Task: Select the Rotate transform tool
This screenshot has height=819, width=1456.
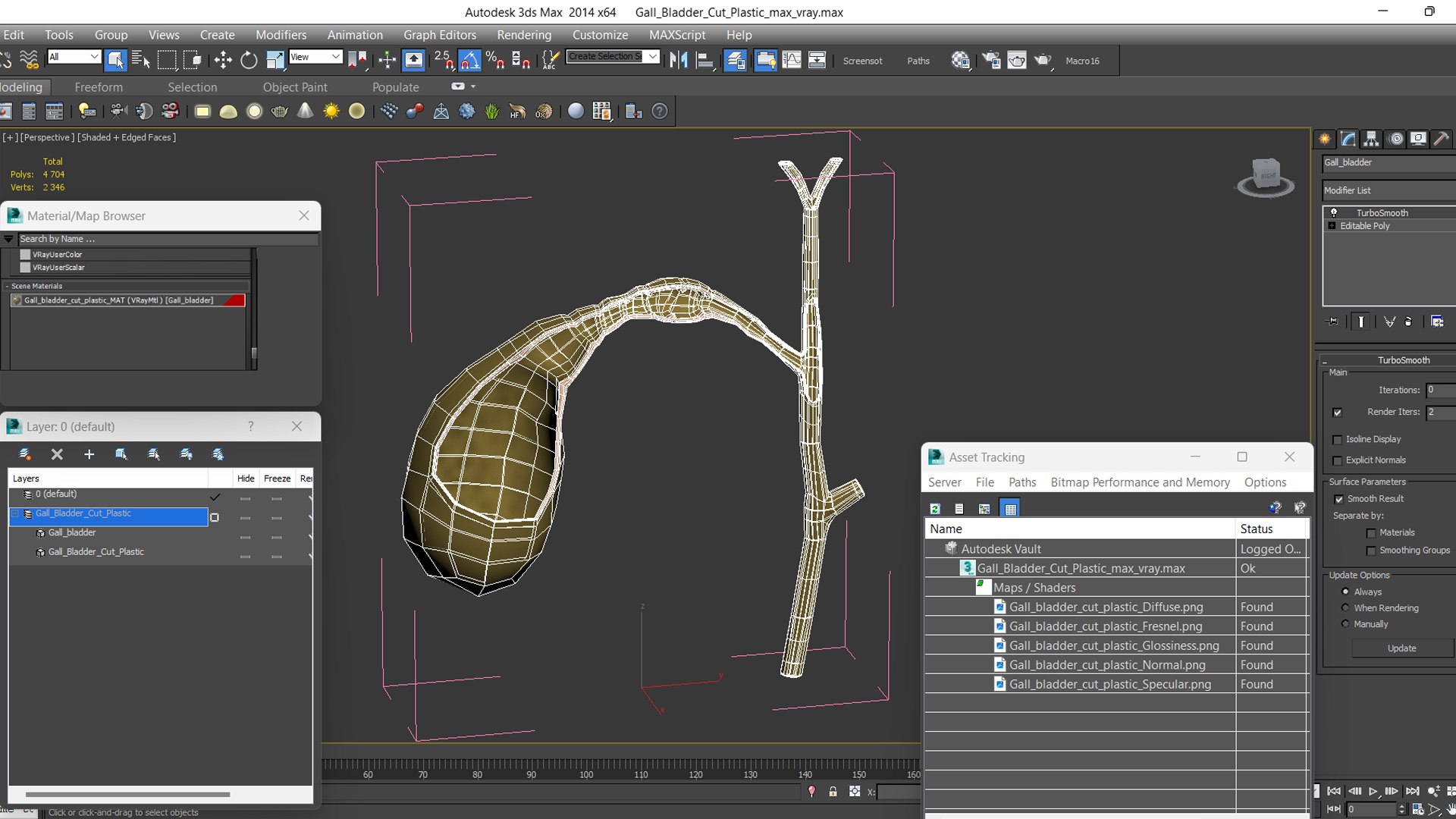Action: point(249,61)
